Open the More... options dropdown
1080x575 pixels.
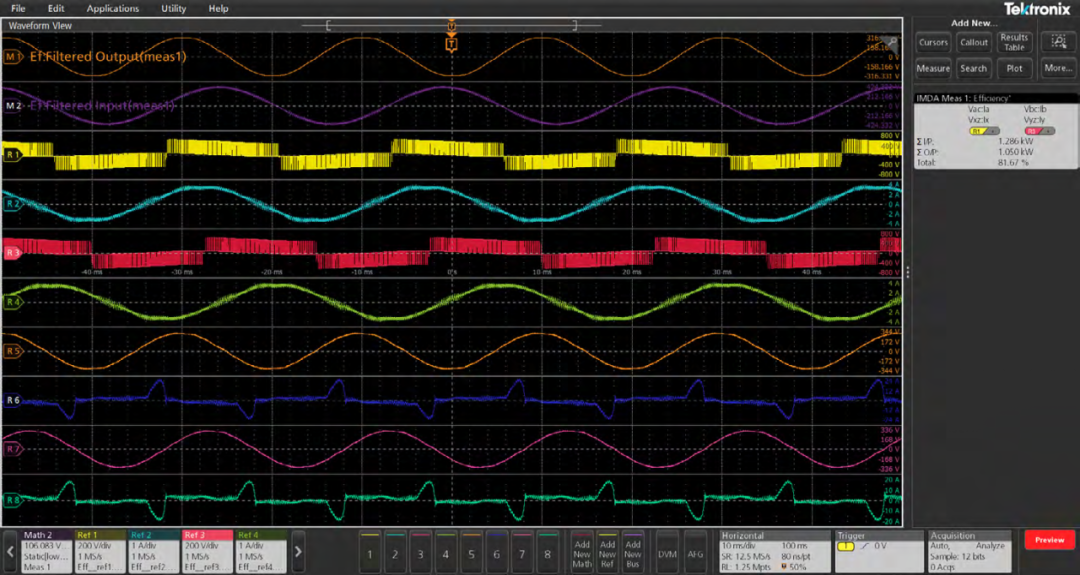click(x=1057, y=69)
